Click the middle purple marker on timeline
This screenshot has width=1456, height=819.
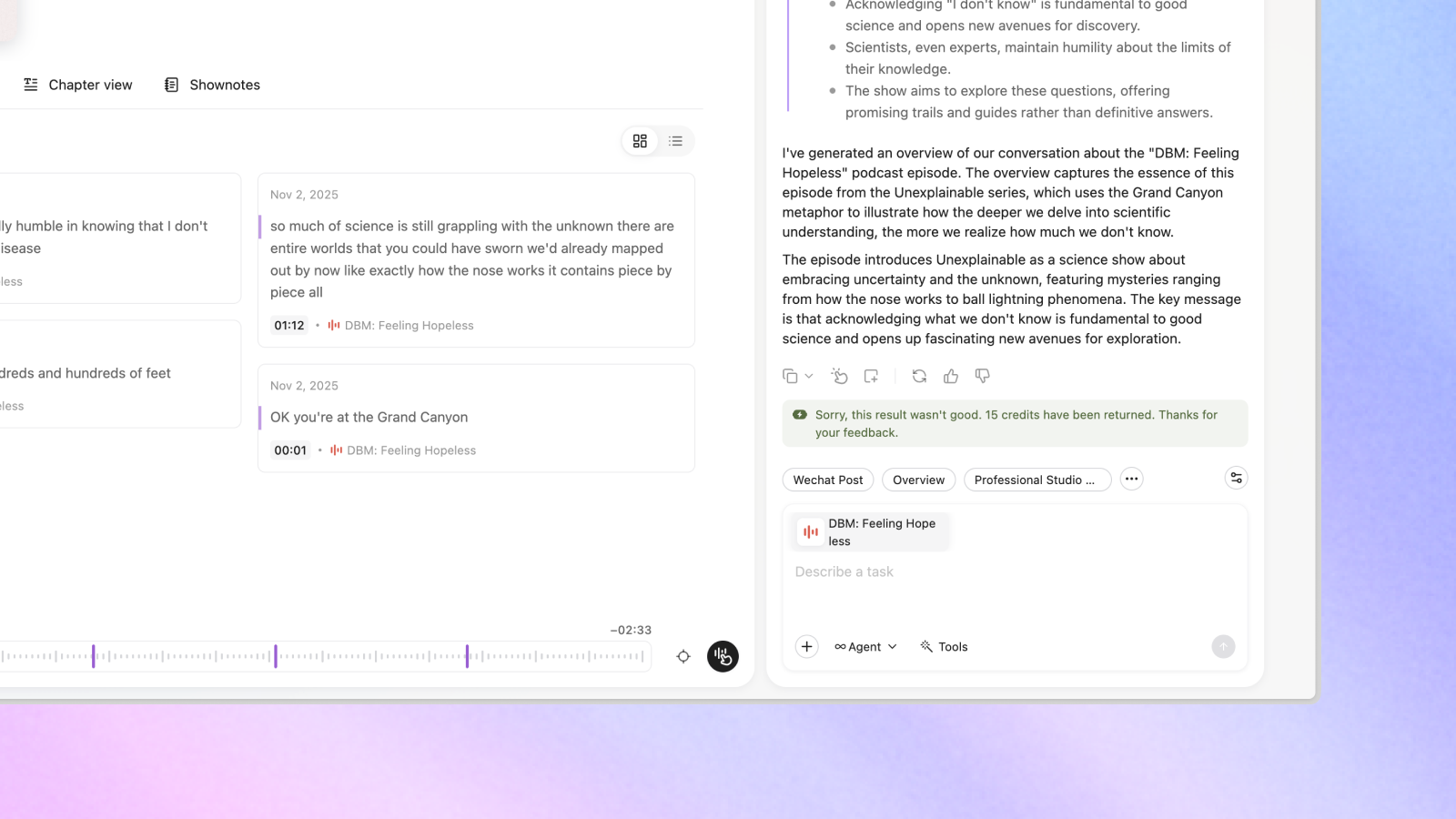click(276, 656)
